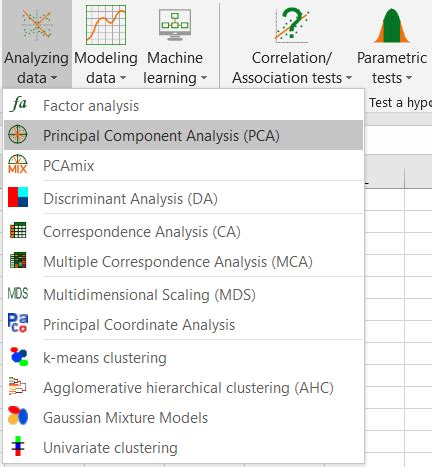Click the Correspondence Analysis grid icon
Viewport: 432px width, 467px height.
[x=18, y=230]
